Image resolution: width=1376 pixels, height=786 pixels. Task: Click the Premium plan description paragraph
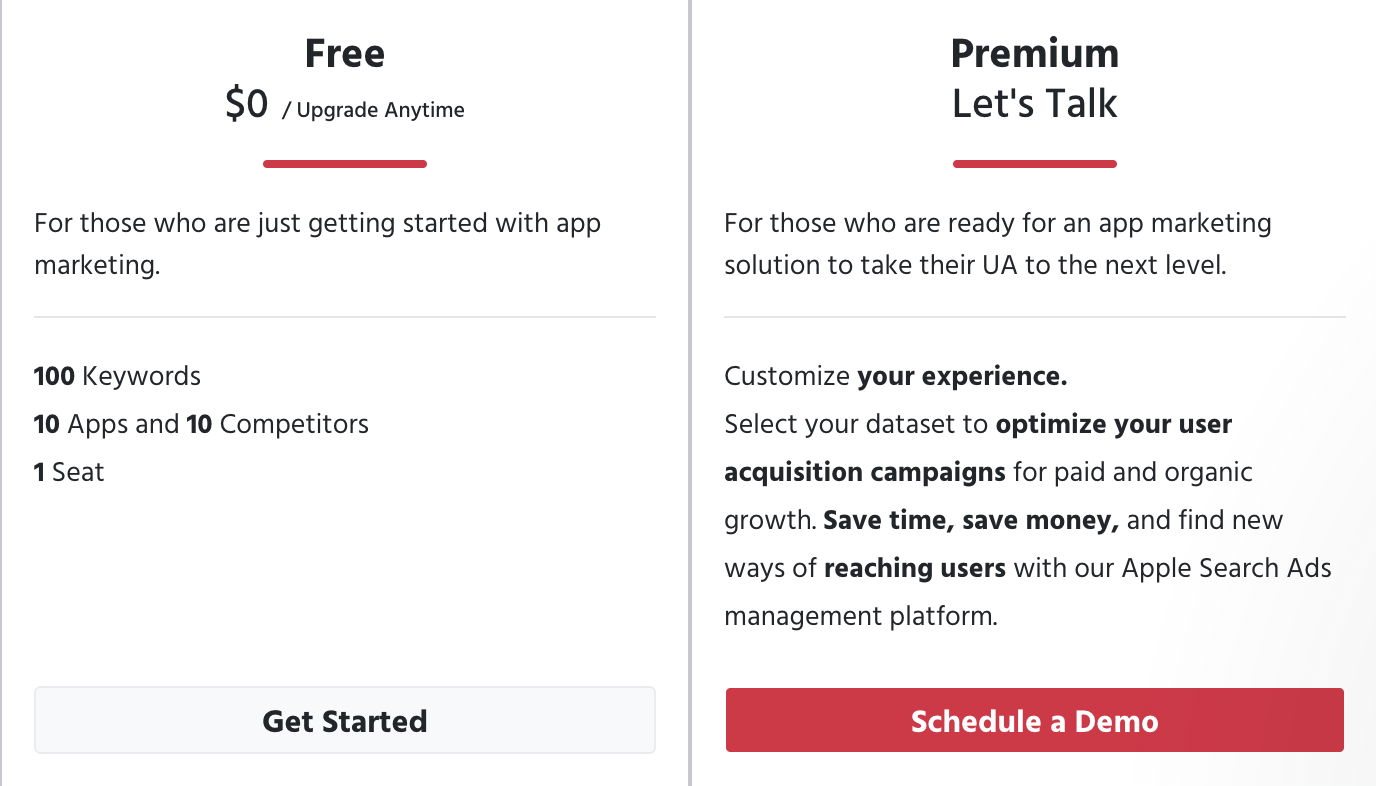(998, 244)
